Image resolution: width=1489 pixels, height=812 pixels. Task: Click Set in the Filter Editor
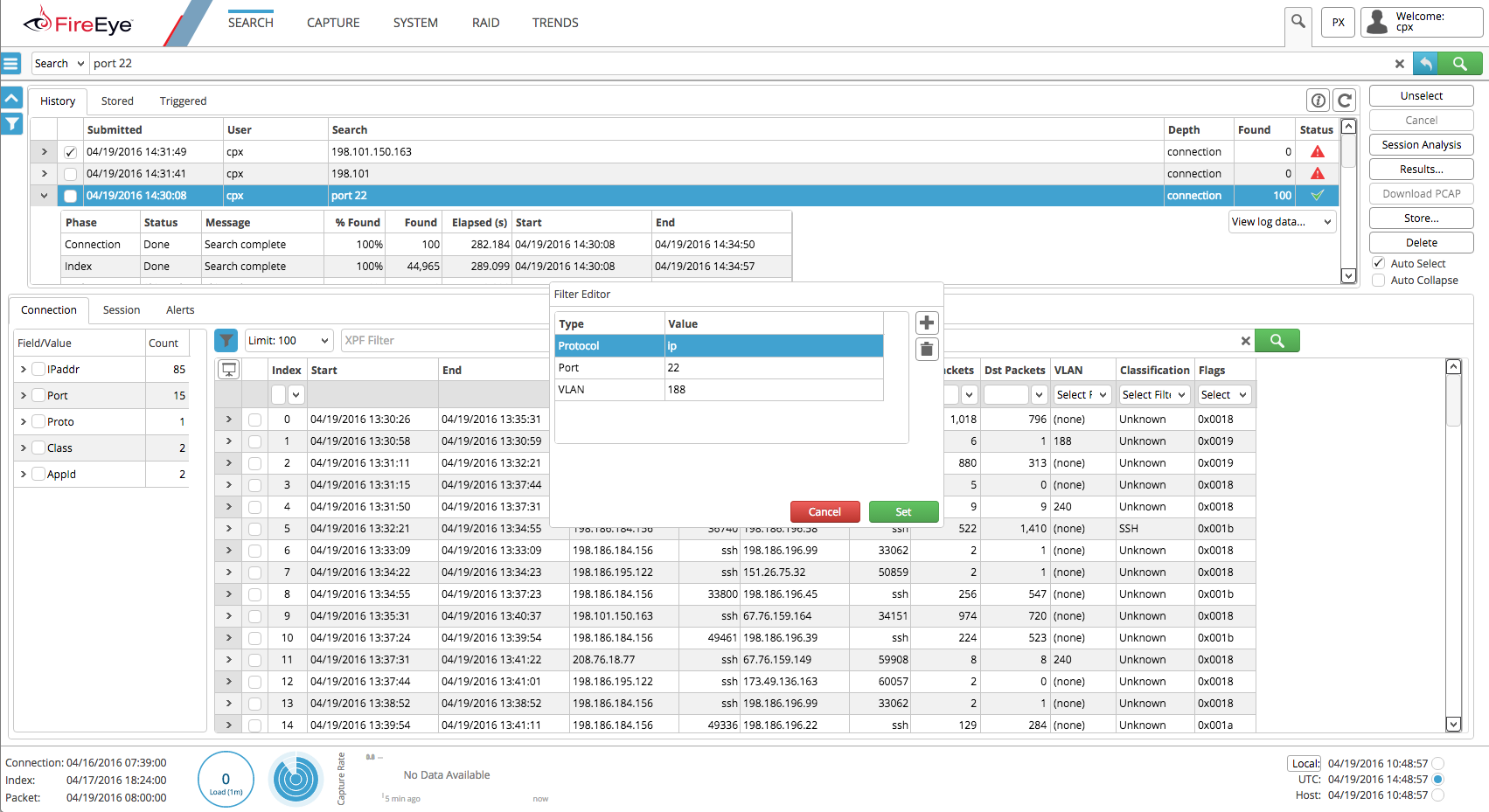[903, 512]
